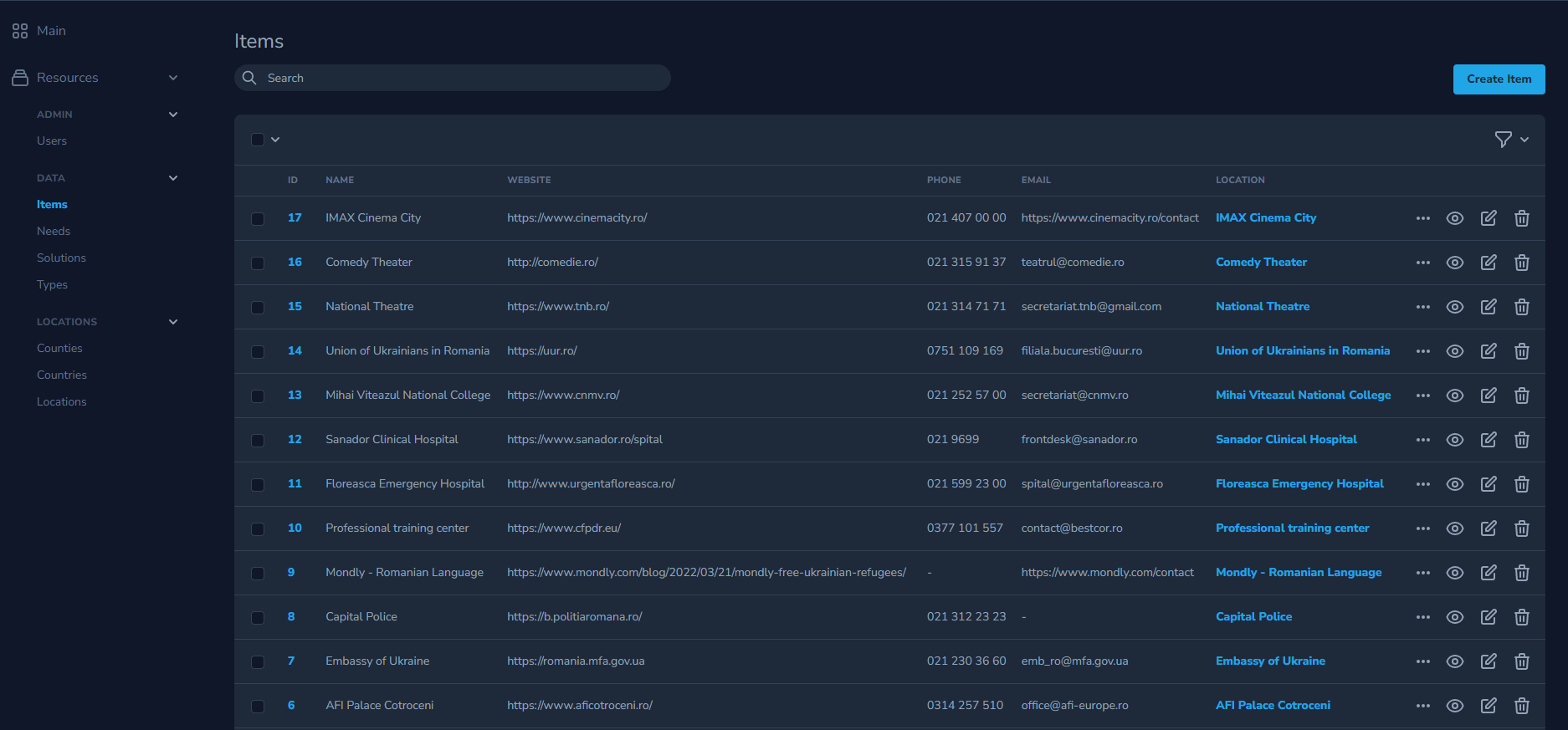Viewport: 1568px width, 730px height.
Task: View the Capital Police item details
Action: coord(1455,617)
